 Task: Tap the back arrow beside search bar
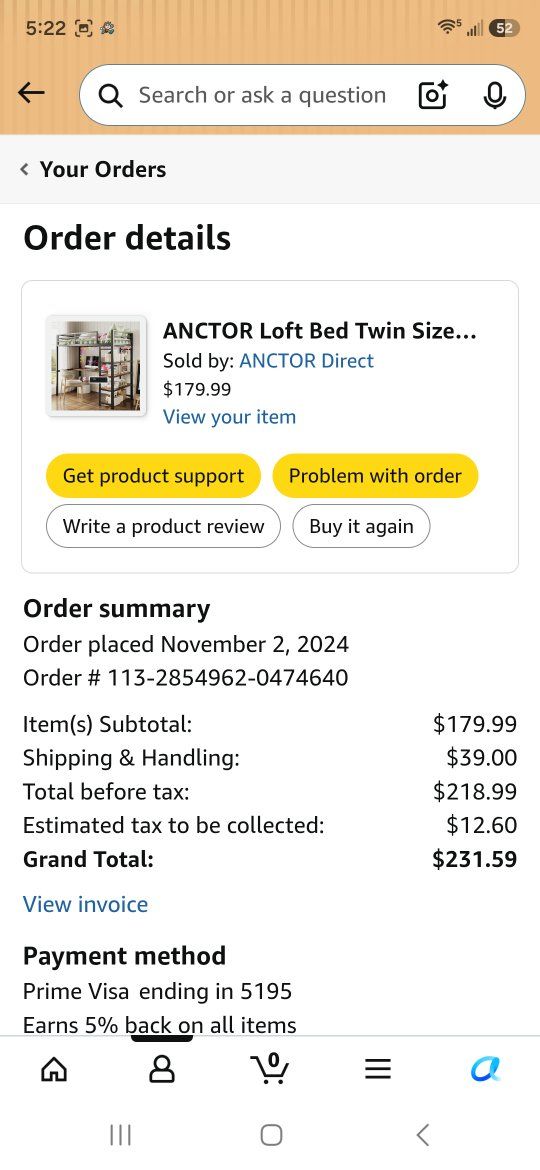tap(31, 93)
